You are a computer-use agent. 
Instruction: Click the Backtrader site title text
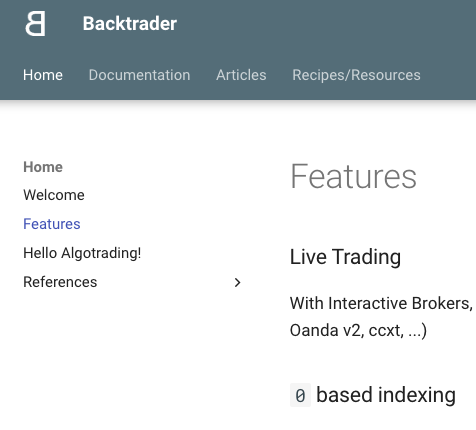(130, 23)
